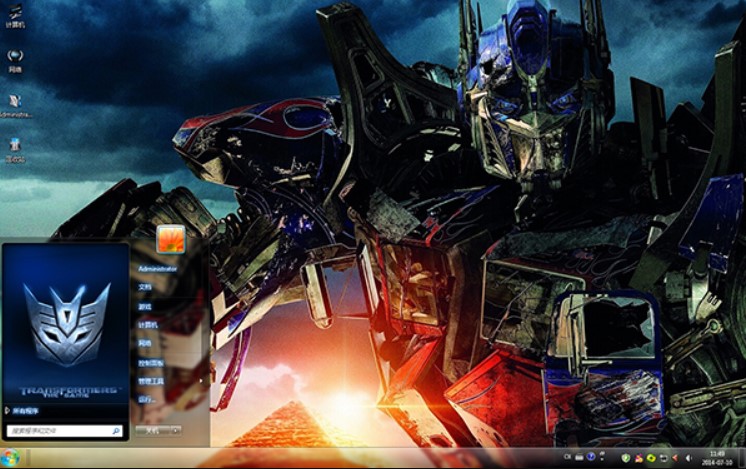Click the blue round help tray icon
Image resolution: width=746 pixels, height=469 pixels.
[591, 457]
